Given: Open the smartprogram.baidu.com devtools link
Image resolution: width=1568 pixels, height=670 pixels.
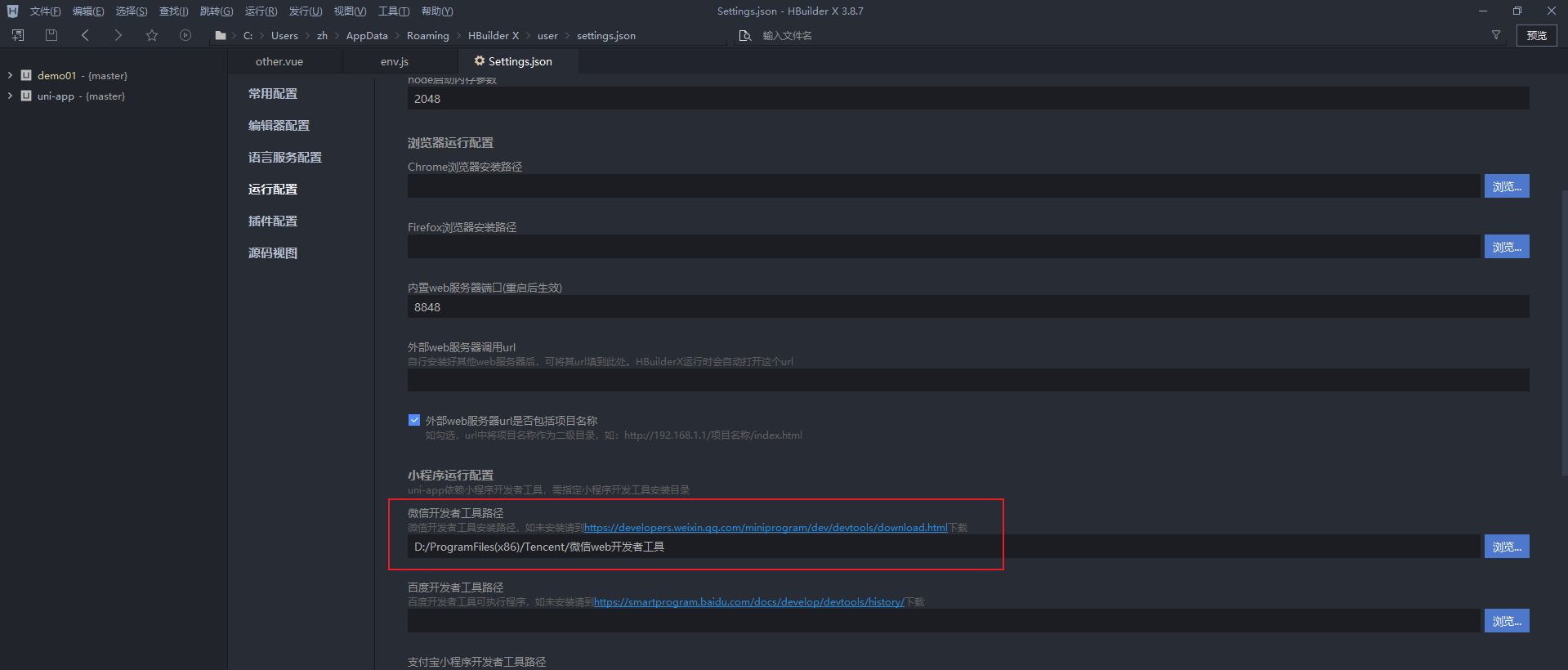Looking at the screenshot, I should click(749, 602).
